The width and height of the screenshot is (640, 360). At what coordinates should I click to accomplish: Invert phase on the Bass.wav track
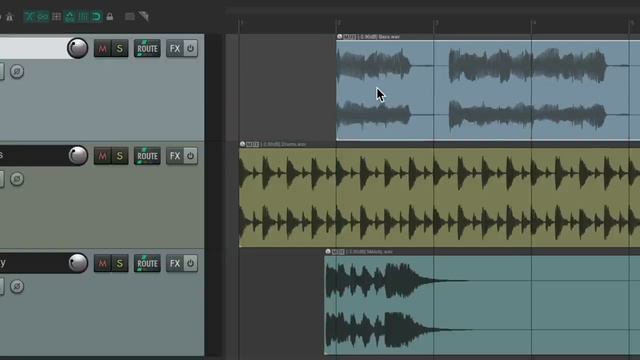[x=17, y=71]
